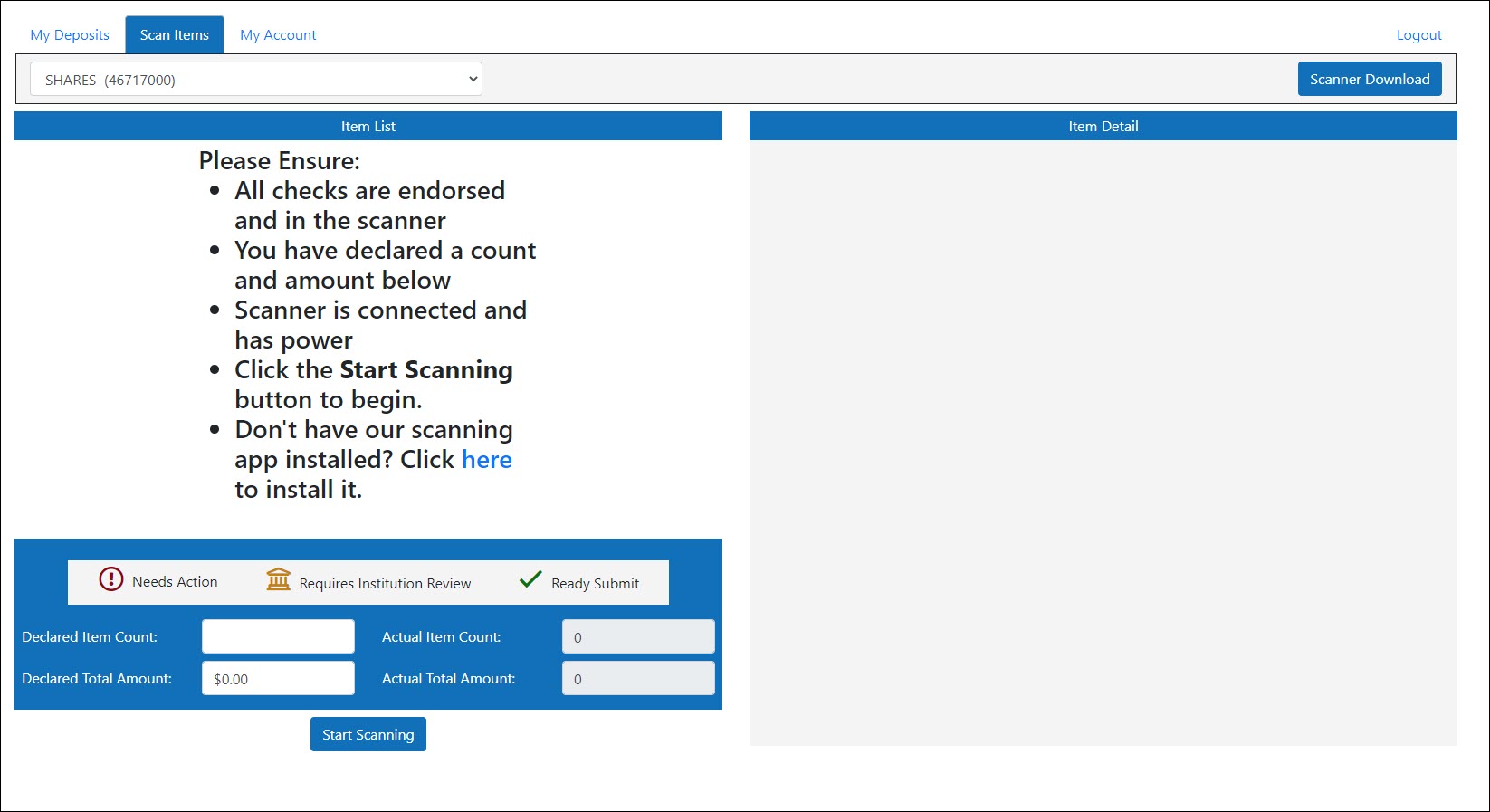Click the Needs Action label text

click(x=175, y=582)
